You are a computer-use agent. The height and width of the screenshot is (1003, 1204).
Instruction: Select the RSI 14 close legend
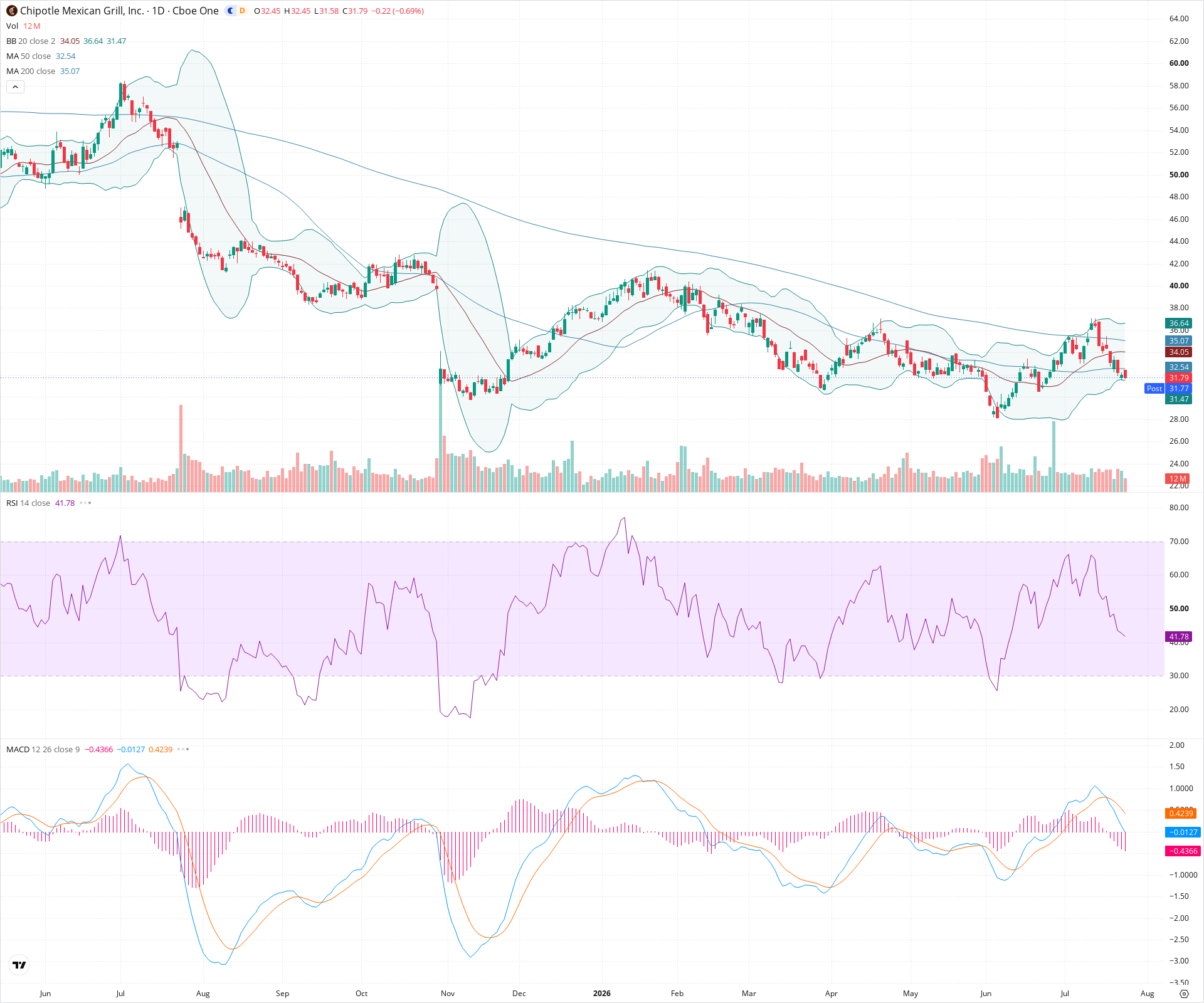(x=28, y=503)
